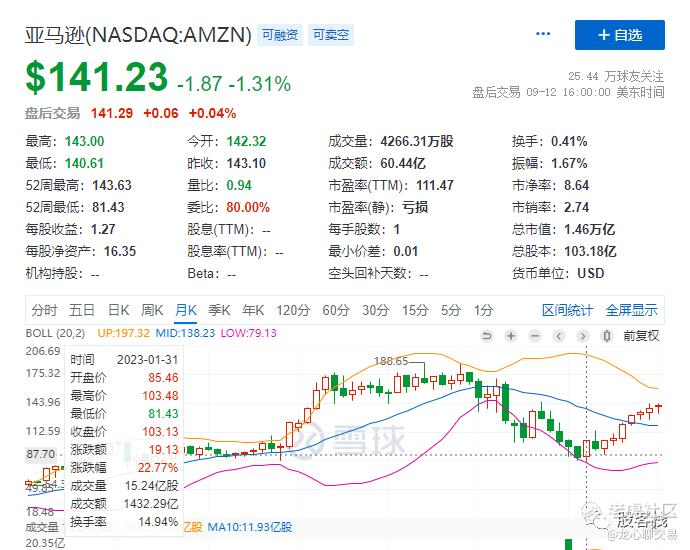Screen dimensions: 690x550
Task: Switch to the 30分 chart tab
Action: tap(375, 310)
